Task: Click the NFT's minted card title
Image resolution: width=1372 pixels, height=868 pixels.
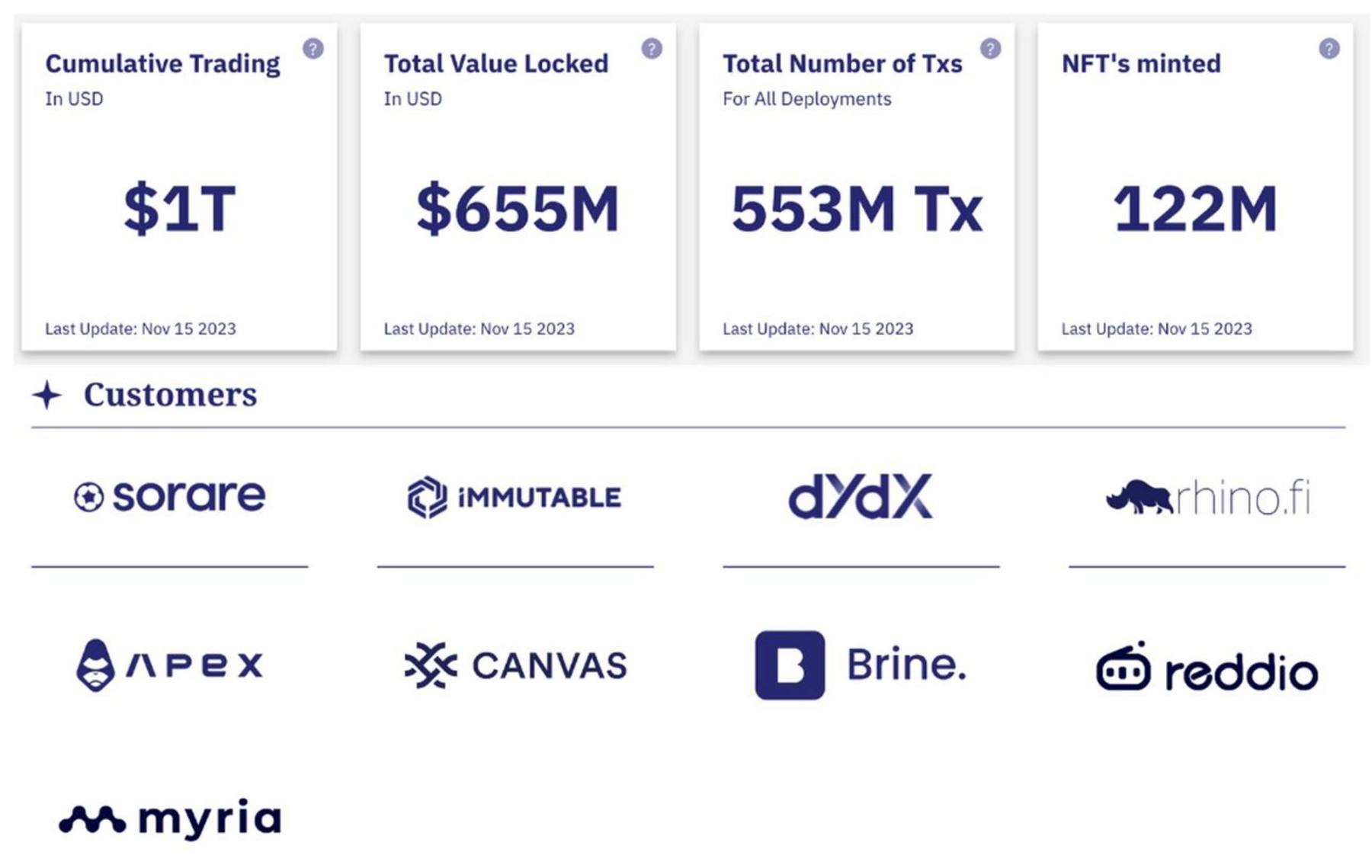Action: click(x=1141, y=64)
